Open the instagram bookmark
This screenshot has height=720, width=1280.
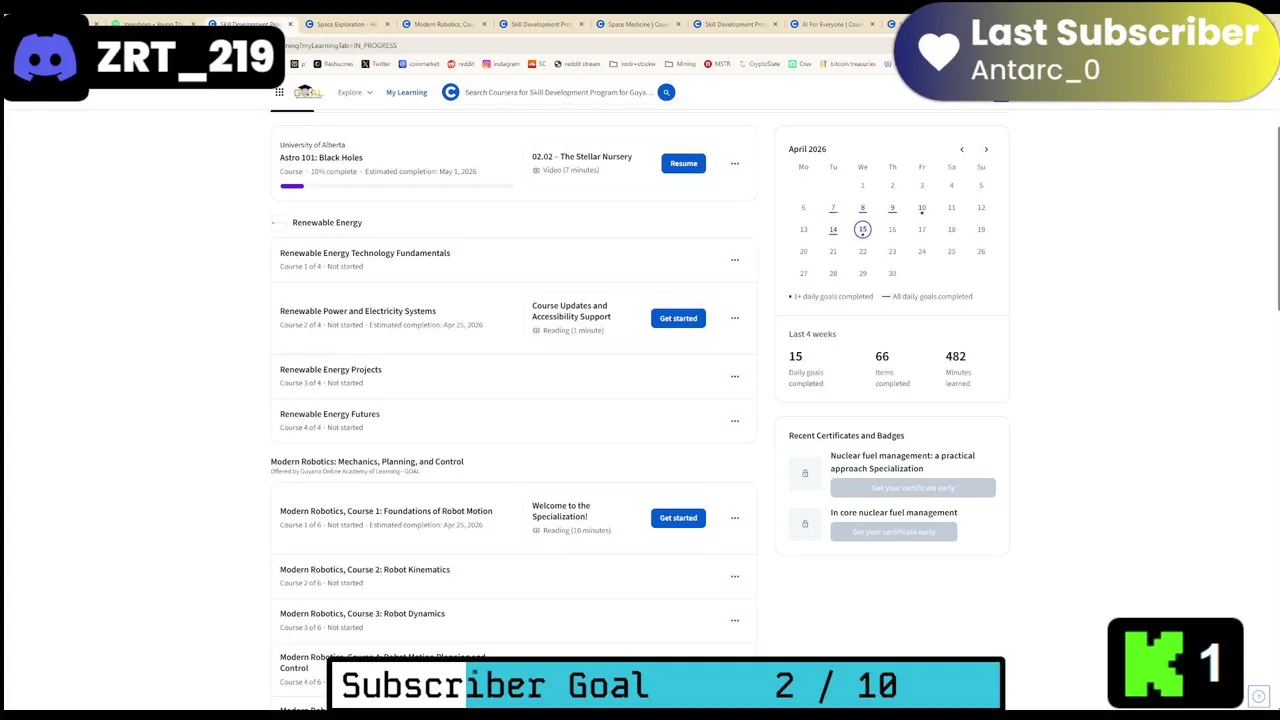coord(501,64)
